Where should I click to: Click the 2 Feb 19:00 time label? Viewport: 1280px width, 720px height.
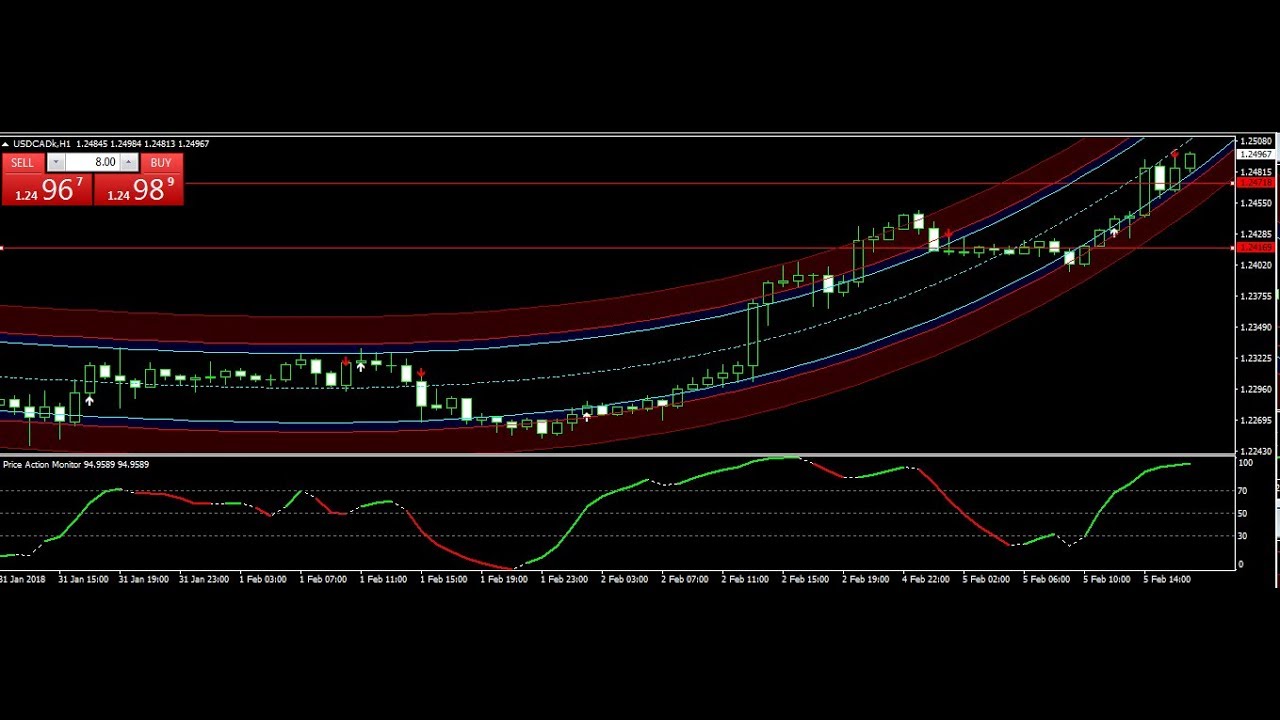coord(866,579)
